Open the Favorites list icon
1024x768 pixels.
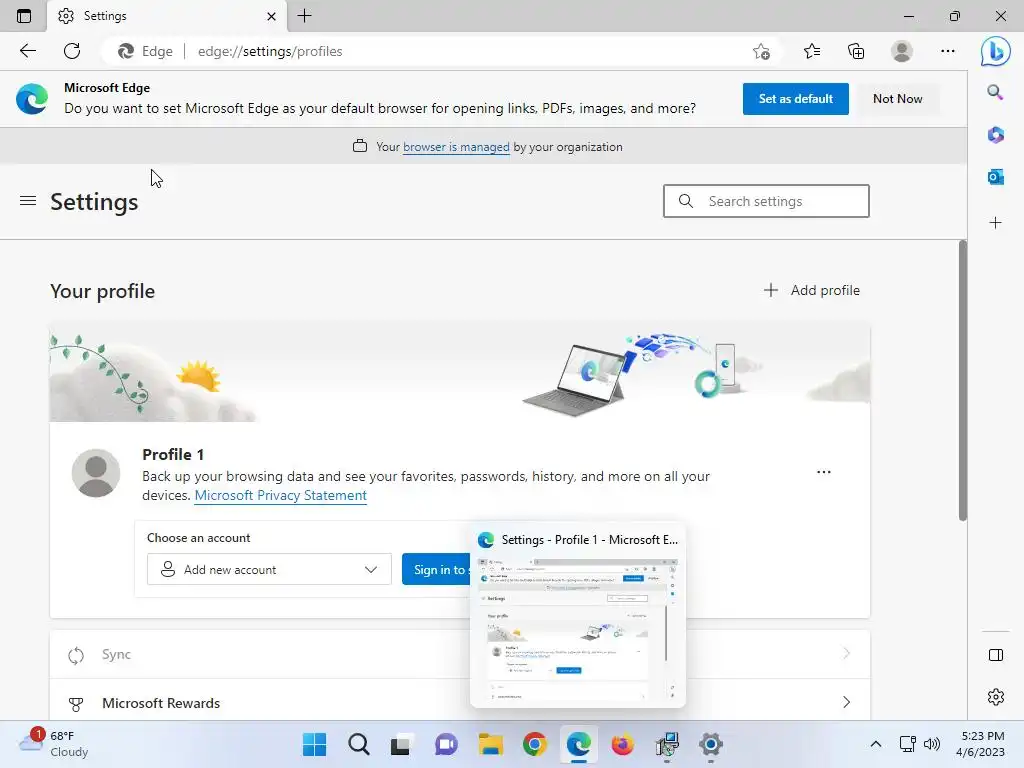click(812, 51)
